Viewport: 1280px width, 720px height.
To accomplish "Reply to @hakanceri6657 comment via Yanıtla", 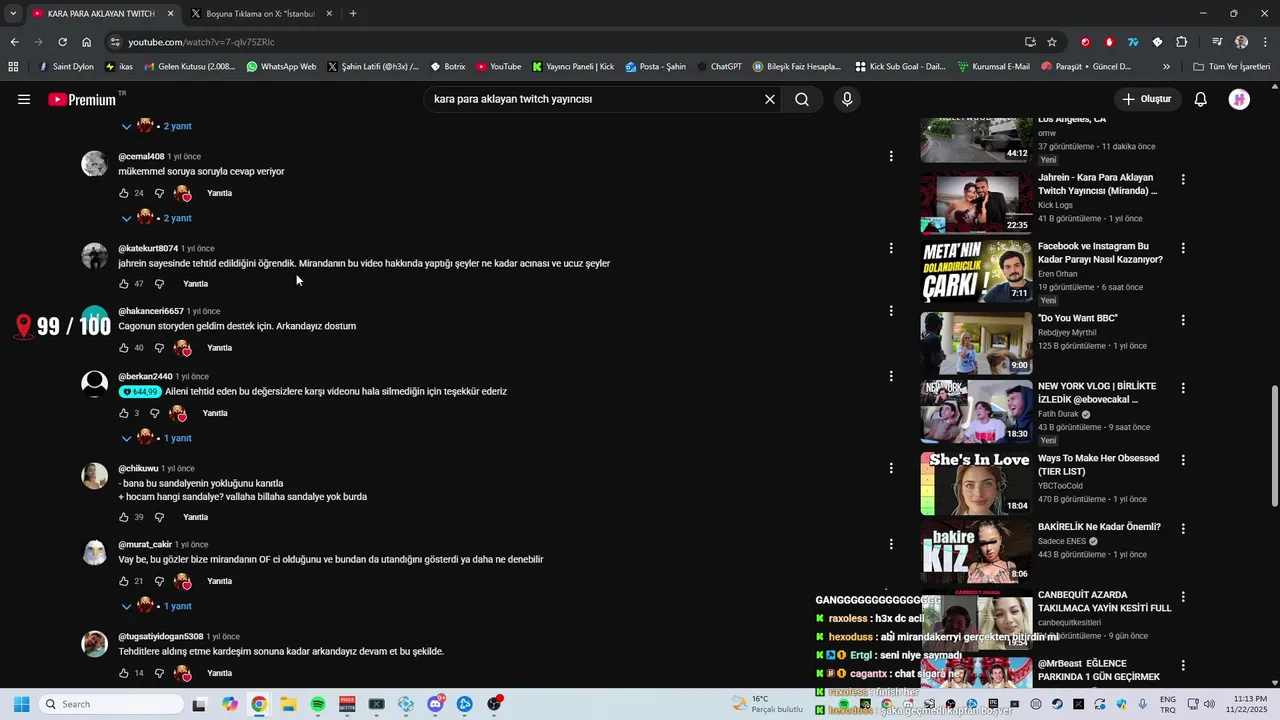I will (219, 348).
